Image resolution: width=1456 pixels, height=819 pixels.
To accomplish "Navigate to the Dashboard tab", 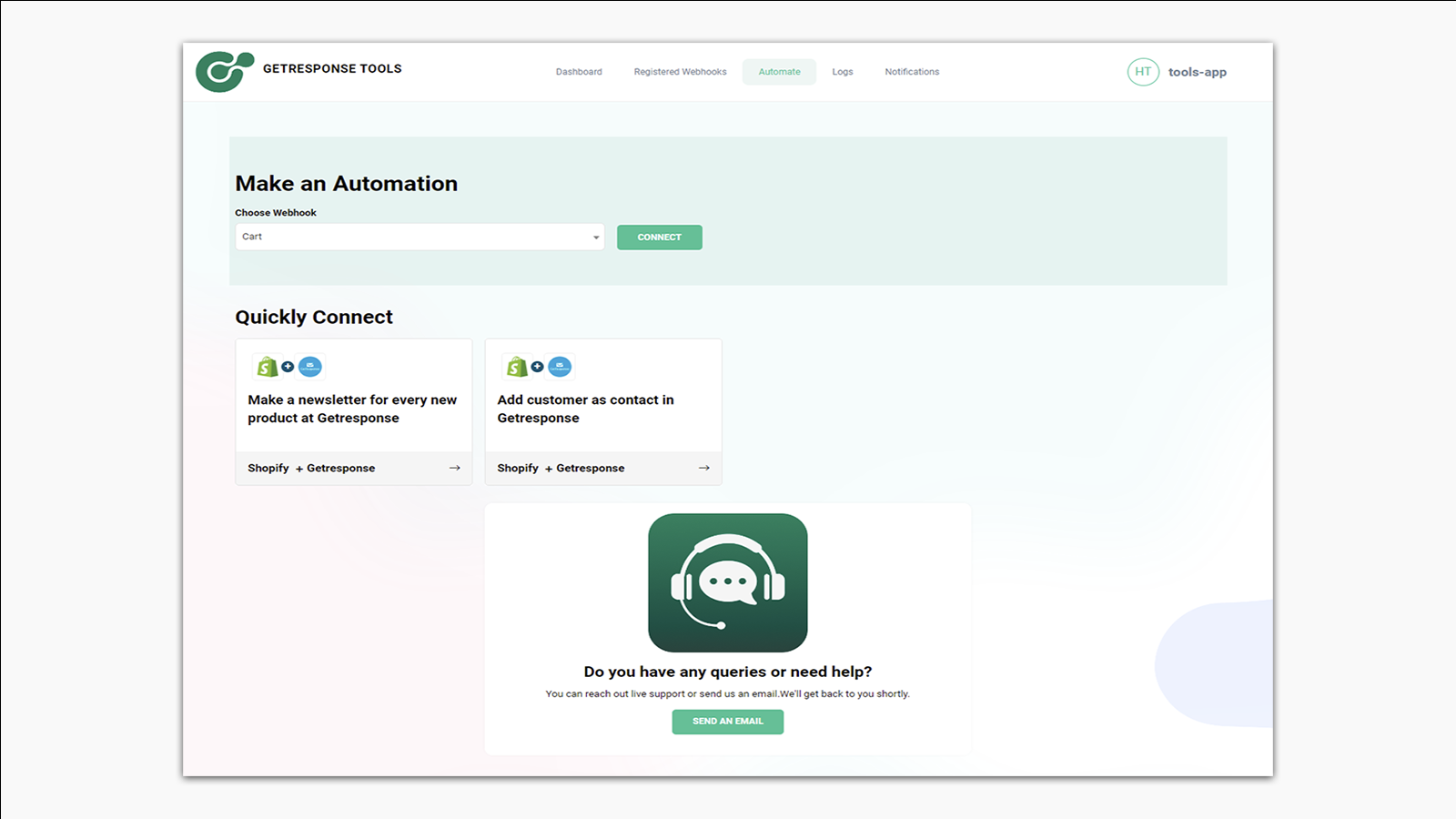I will tap(579, 72).
